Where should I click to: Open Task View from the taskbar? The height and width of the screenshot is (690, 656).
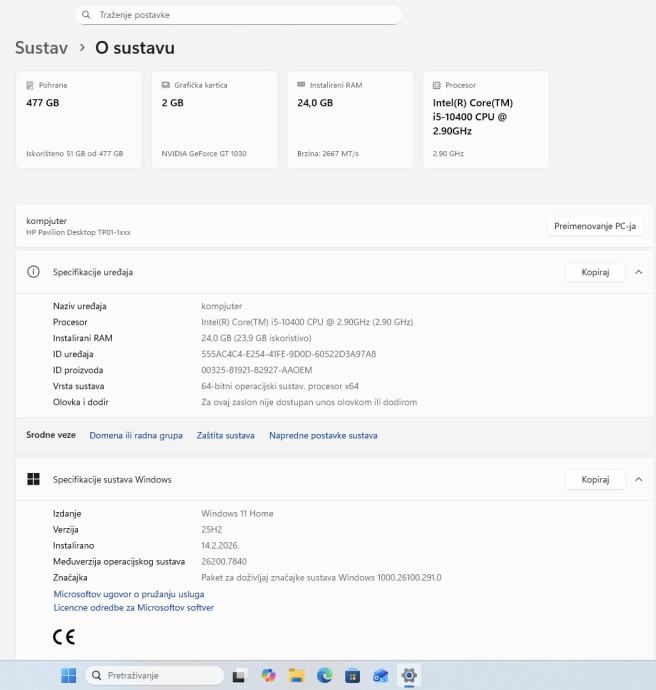(240, 676)
